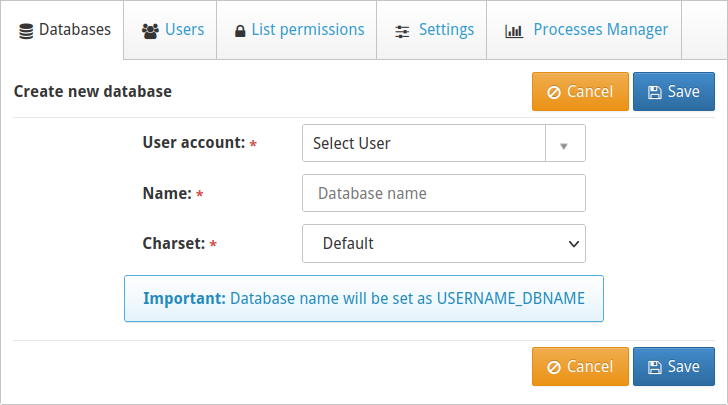Switch to the Databases tab

point(64,30)
